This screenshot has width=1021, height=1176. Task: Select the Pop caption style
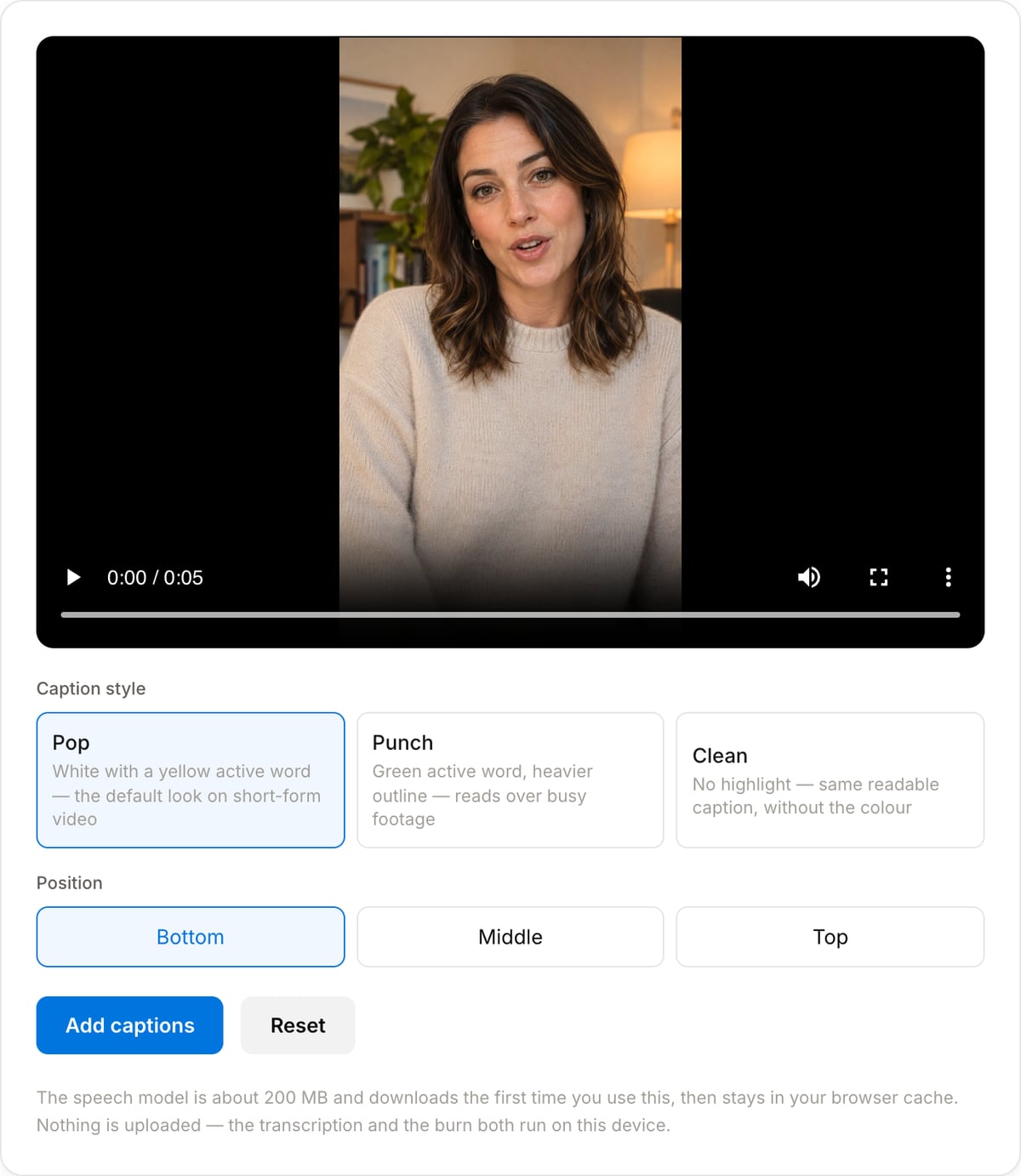(191, 780)
